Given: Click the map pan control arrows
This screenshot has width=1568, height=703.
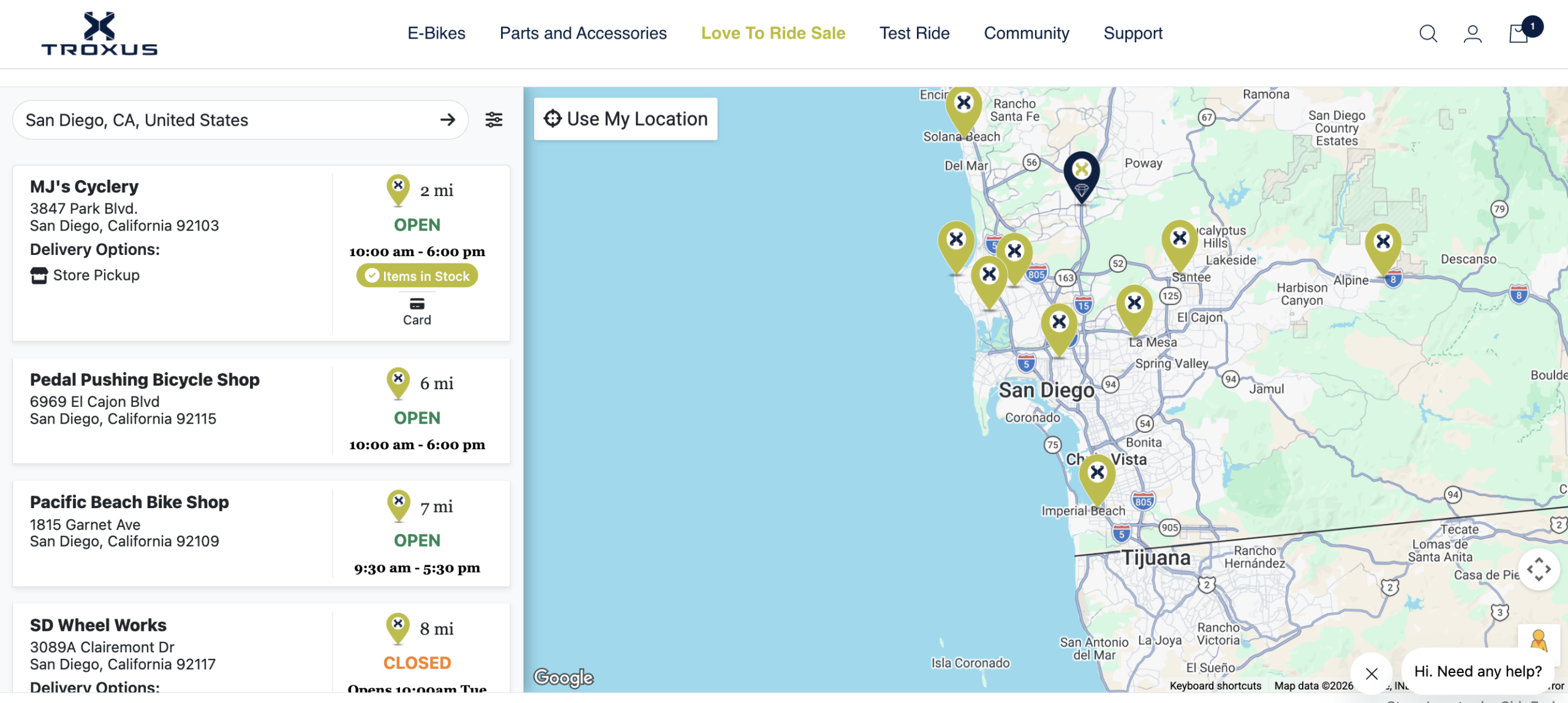Looking at the screenshot, I should pos(1539,569).
